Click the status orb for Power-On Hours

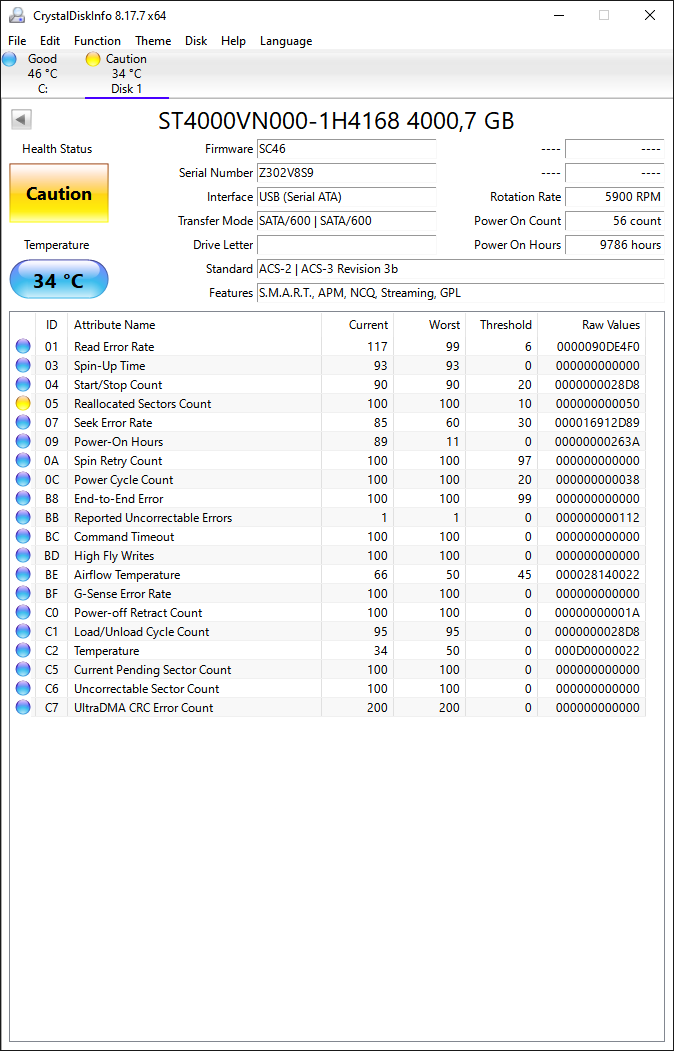[23, 442]
